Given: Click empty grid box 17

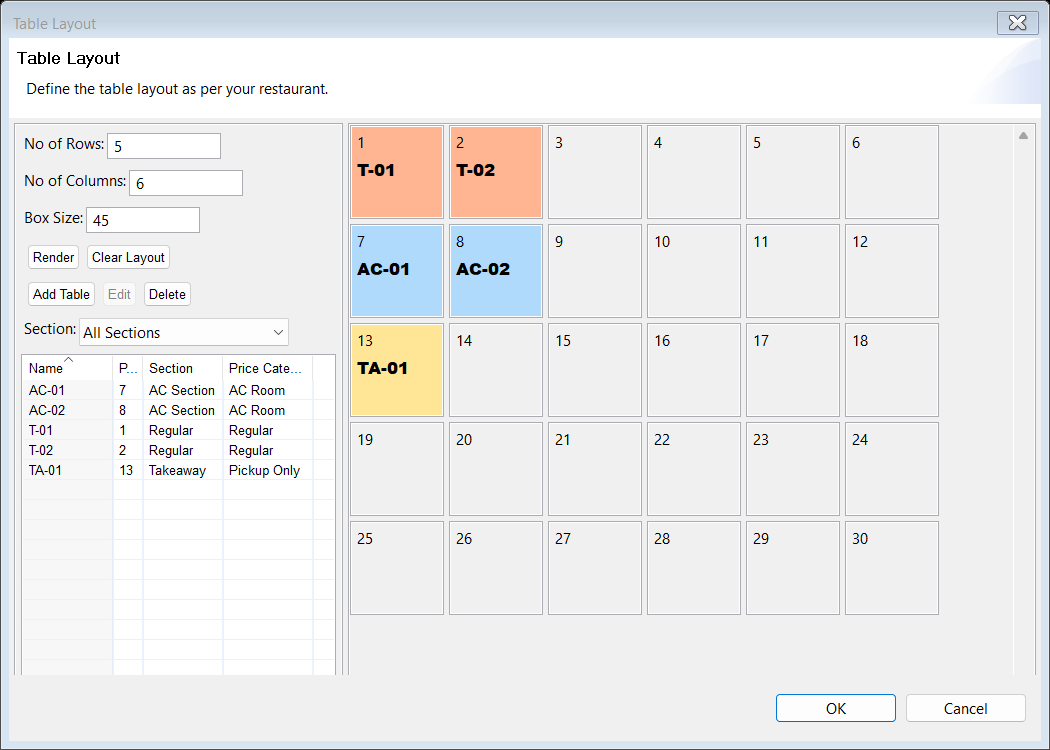Looking at the screenshot, I should (x=794, y=370).
